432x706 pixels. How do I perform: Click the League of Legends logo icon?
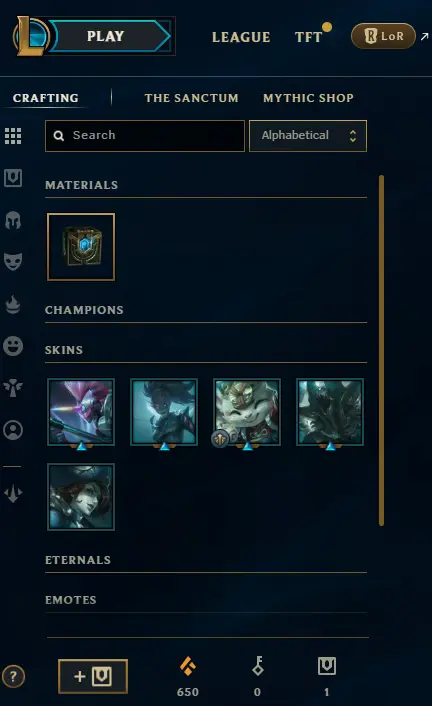[31, 36]
